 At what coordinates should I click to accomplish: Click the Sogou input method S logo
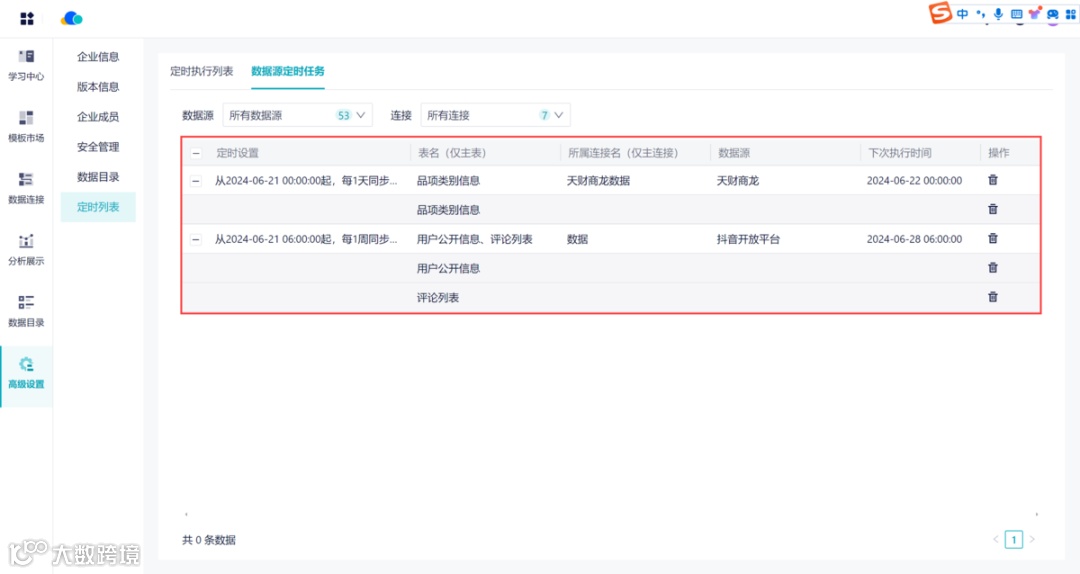[x=939, y=12]
